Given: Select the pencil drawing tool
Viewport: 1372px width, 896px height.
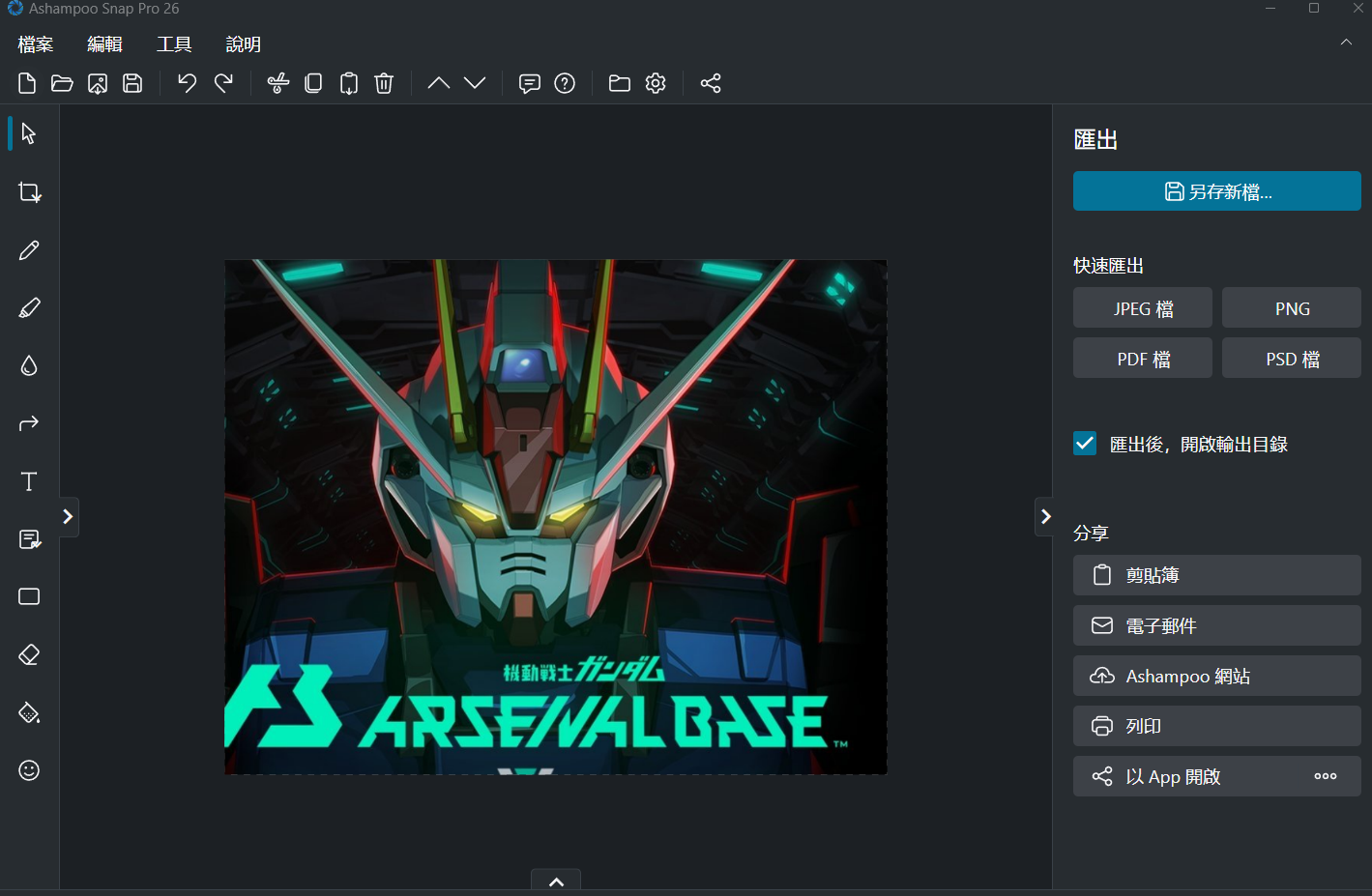Looking at the screenshot, I should [29, 250].
